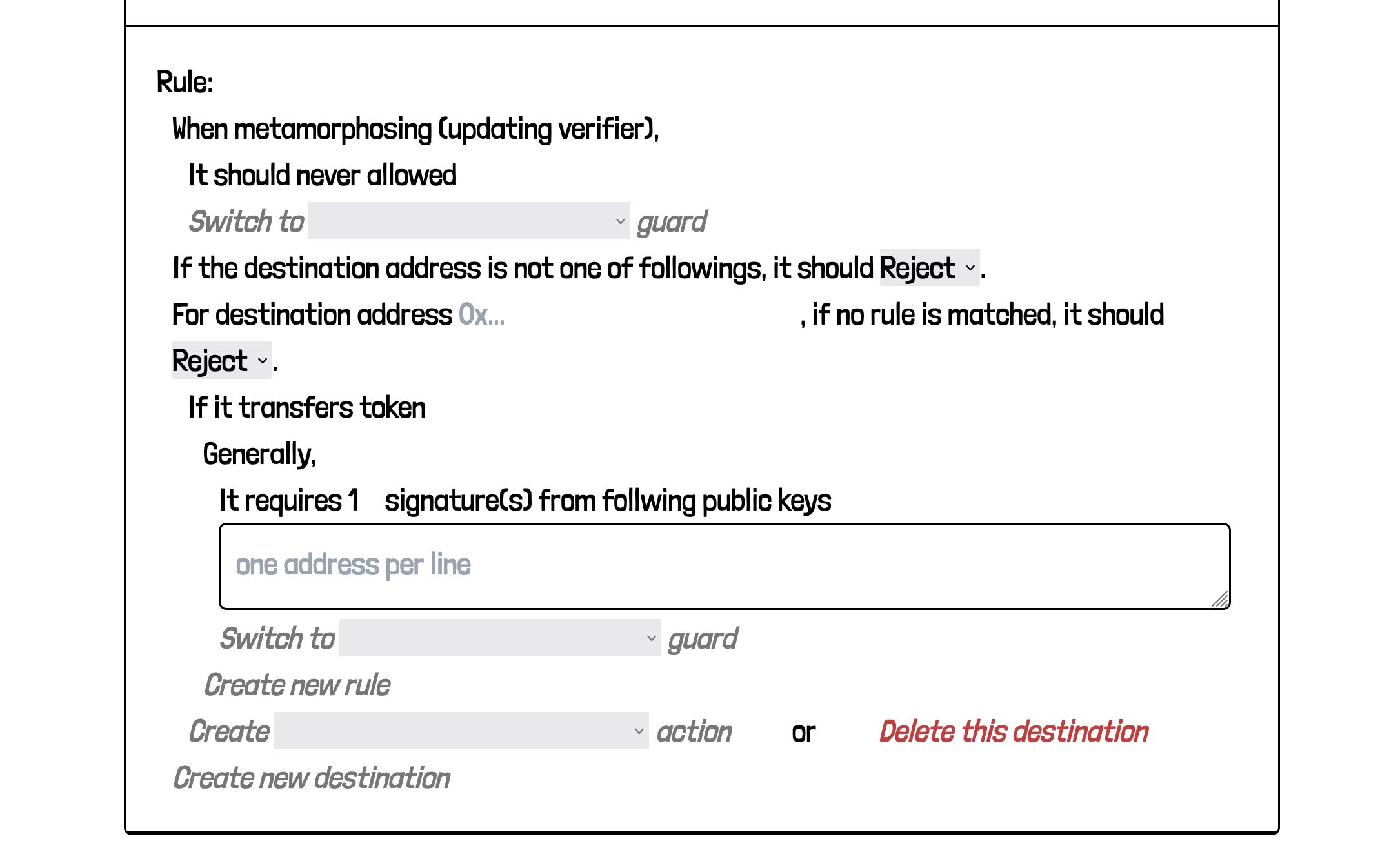Viewport: 1400px width, 852px height.
Task: Click the Reject dropdown for no-match rule
Action: click(220, 360)
